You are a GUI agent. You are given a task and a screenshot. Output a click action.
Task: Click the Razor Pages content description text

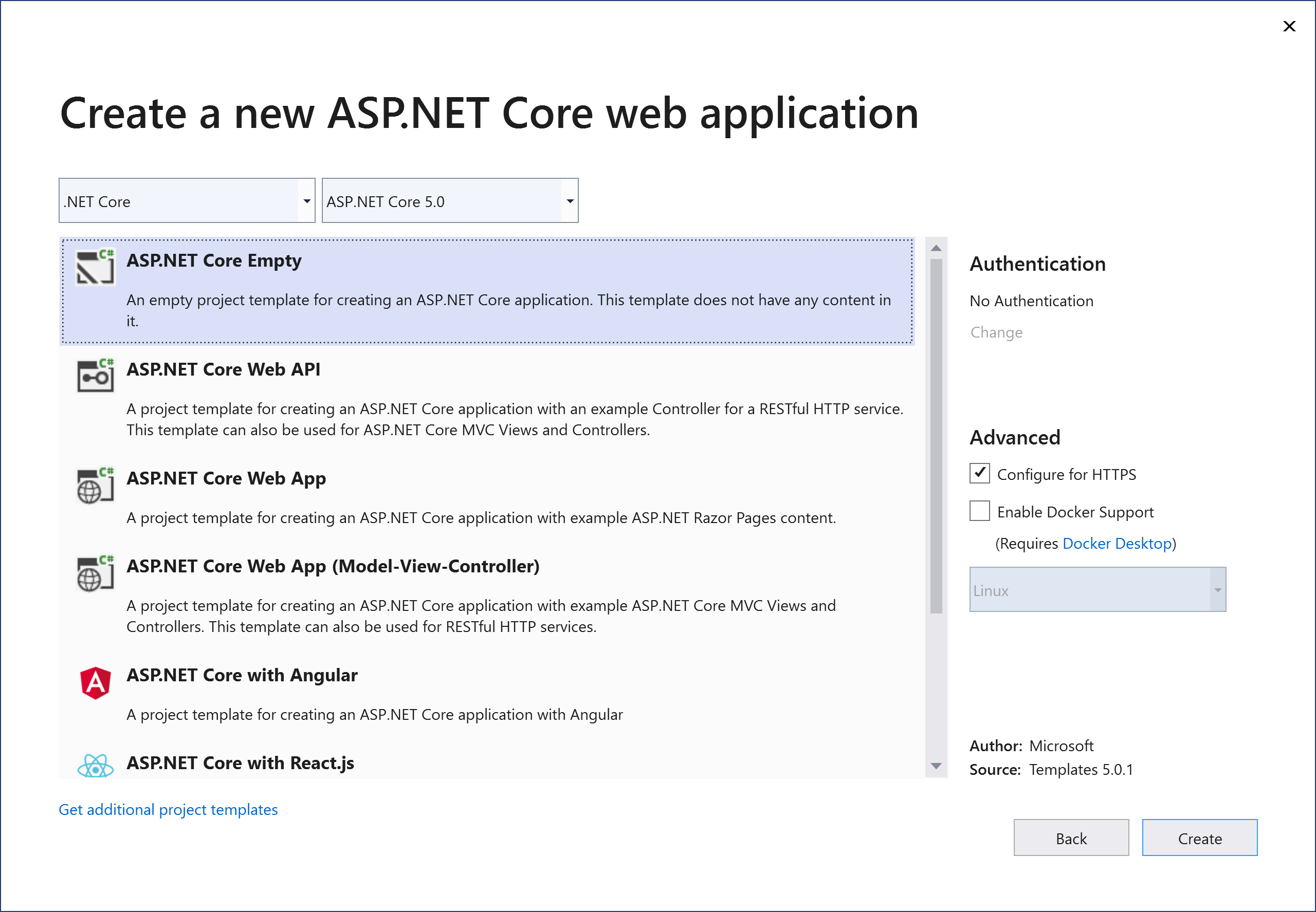click(481, 518)
